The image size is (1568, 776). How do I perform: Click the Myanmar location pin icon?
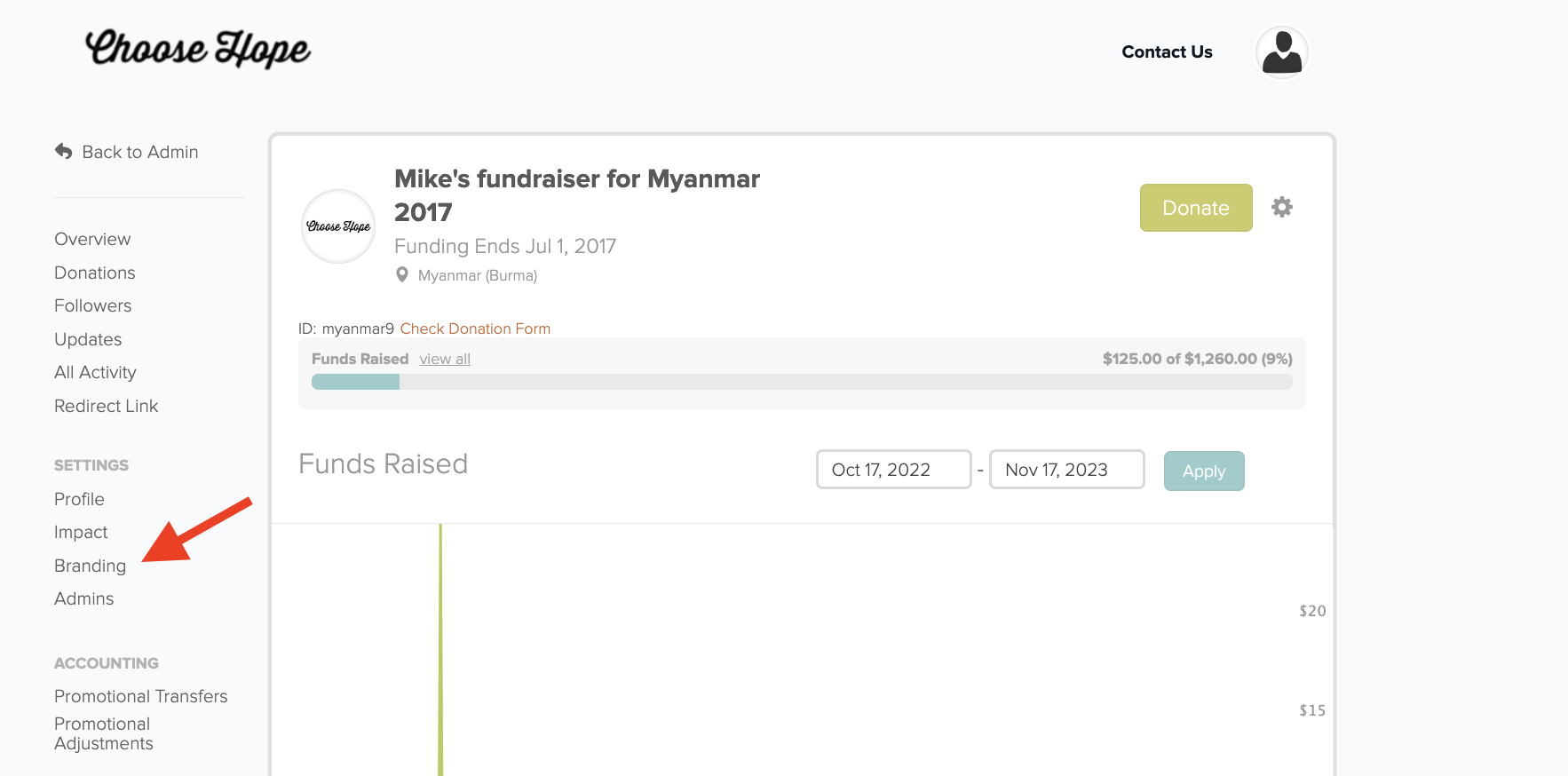(402, 275)
